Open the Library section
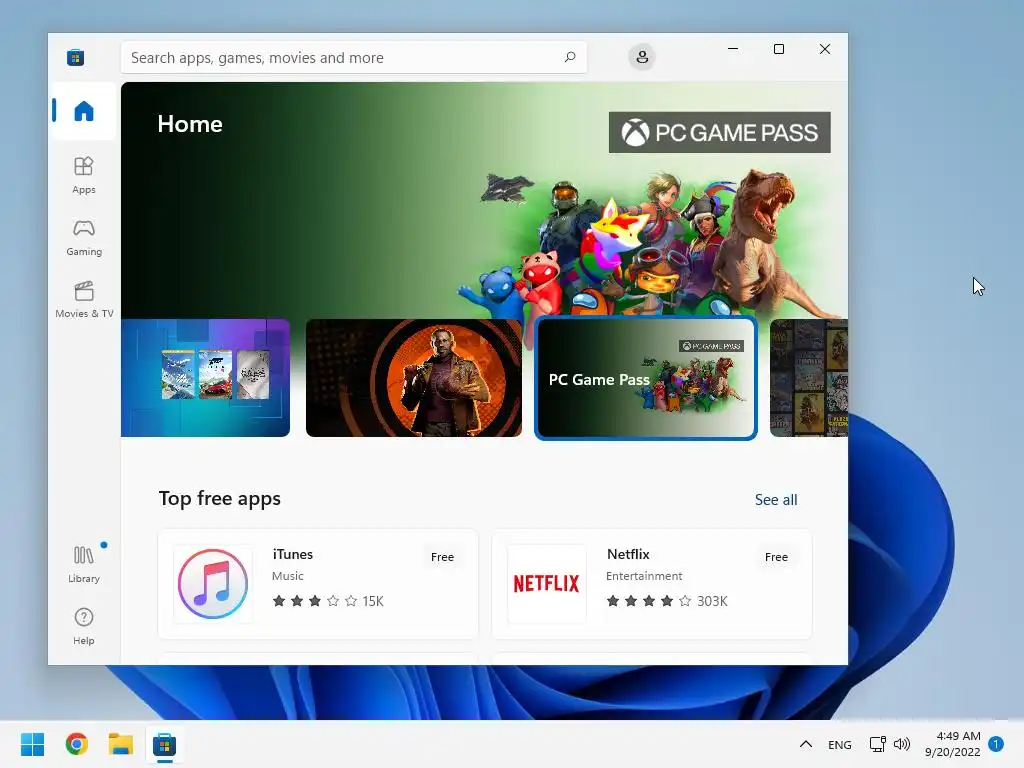Screen dimensions: 1024x768 [x=84, y=564]
